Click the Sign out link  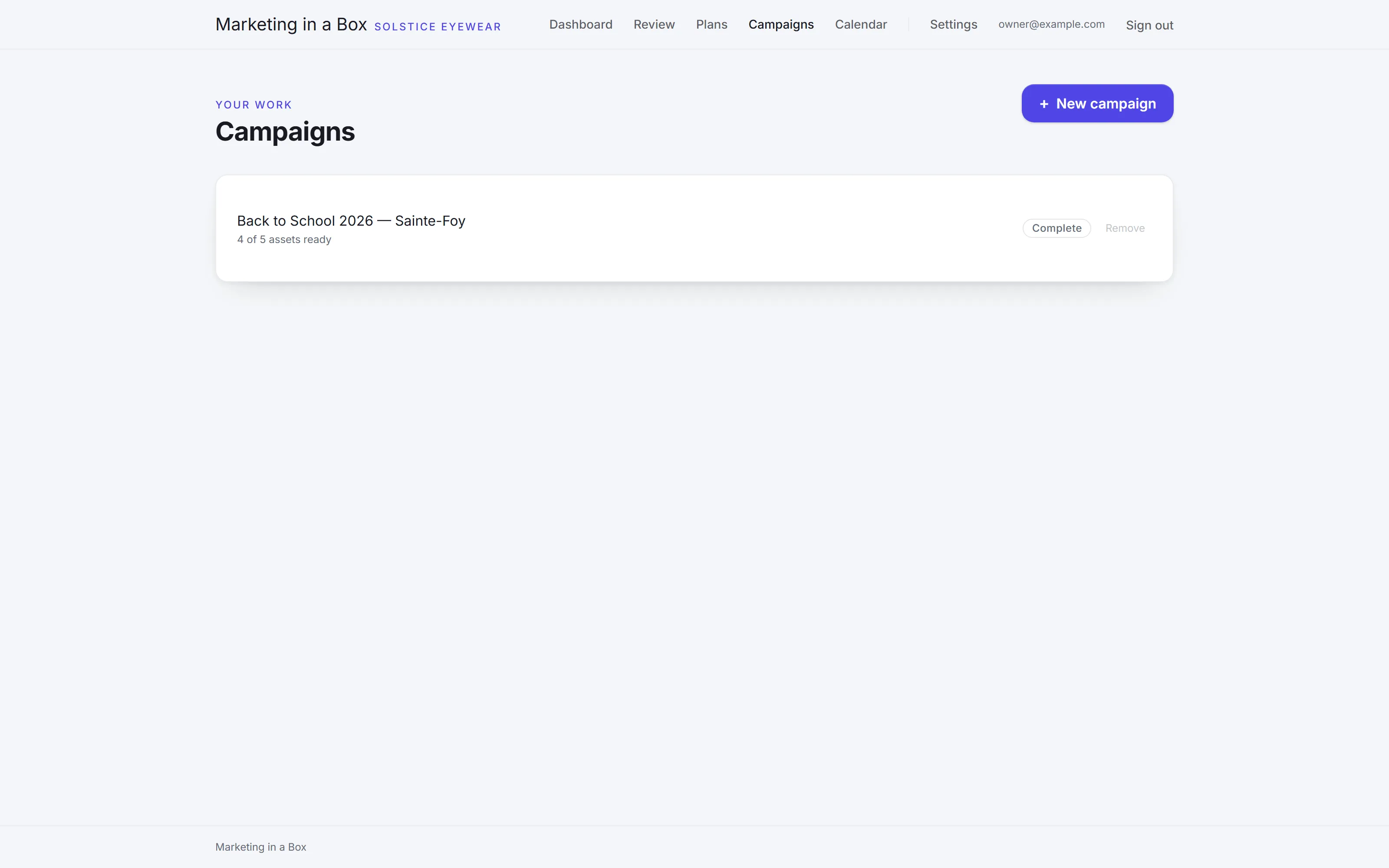pos(1149,25)
